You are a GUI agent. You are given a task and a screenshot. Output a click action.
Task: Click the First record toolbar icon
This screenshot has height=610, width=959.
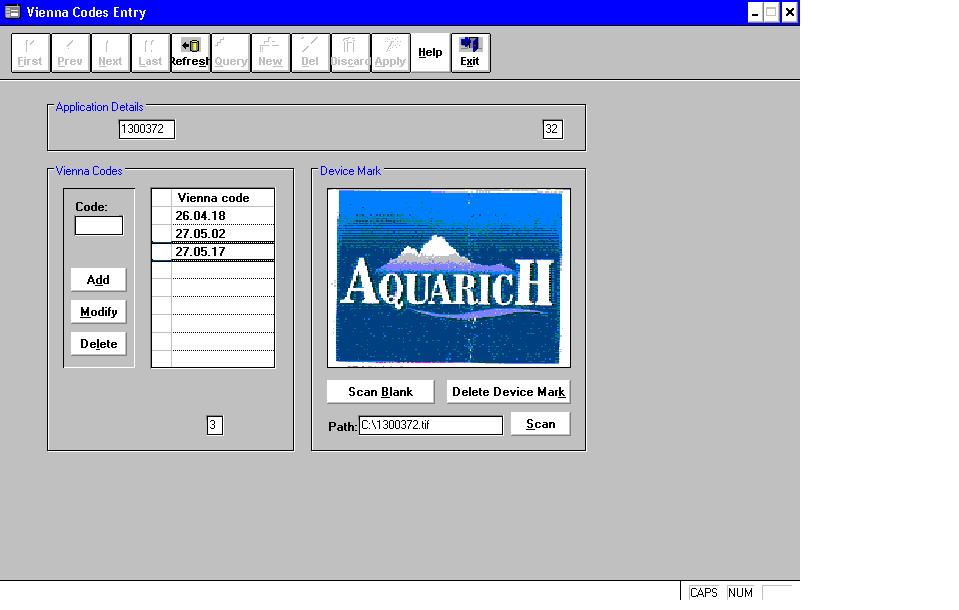click(30, 53)
